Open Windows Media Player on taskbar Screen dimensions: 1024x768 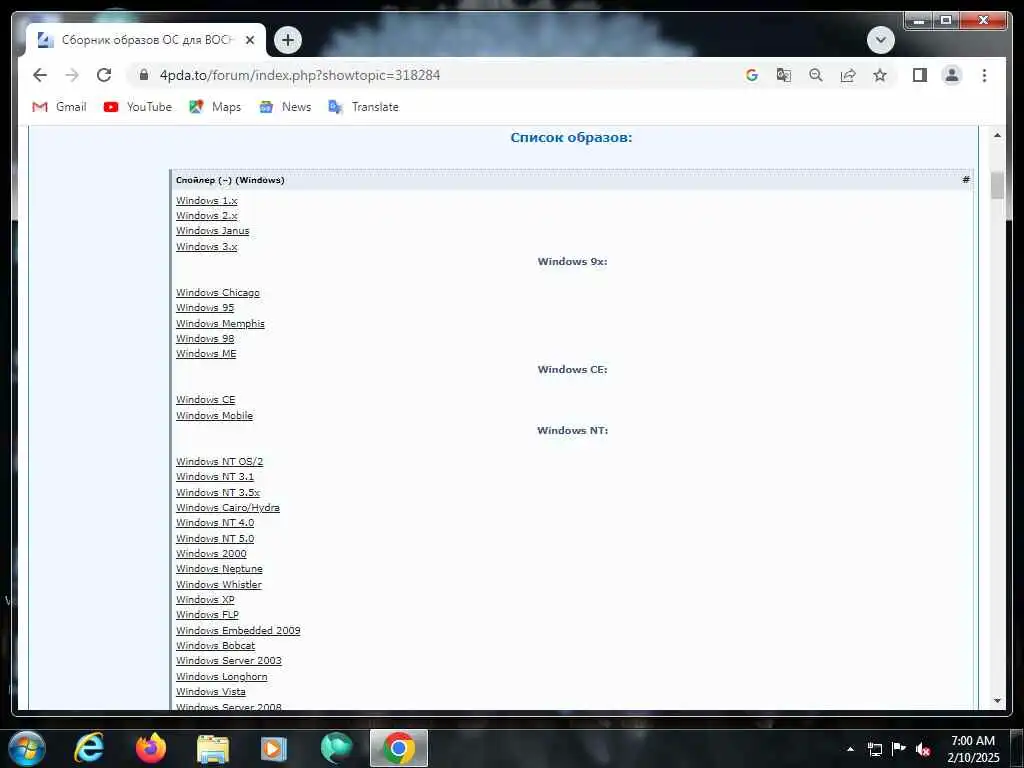[274, 749]
